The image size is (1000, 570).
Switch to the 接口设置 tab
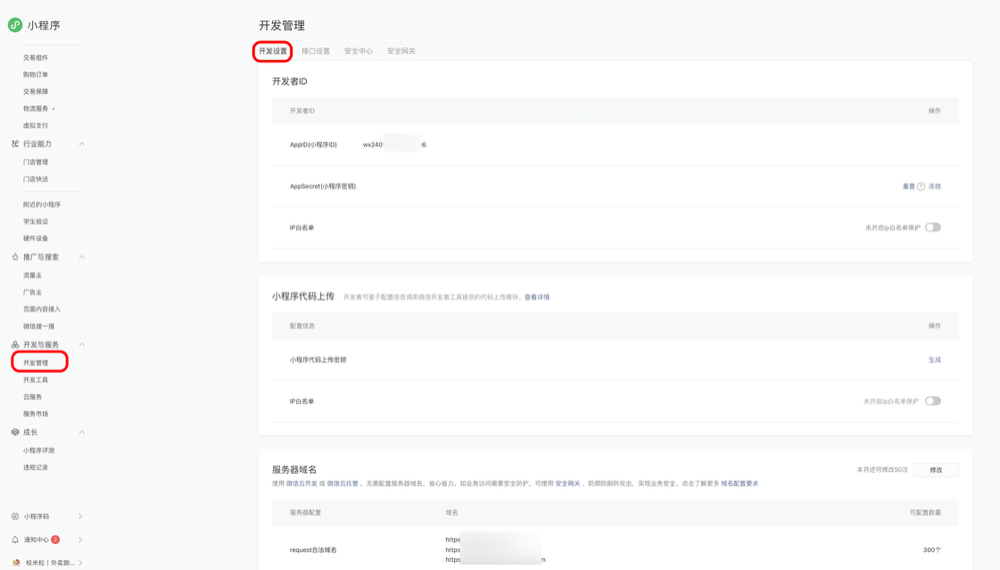point(315,51)
